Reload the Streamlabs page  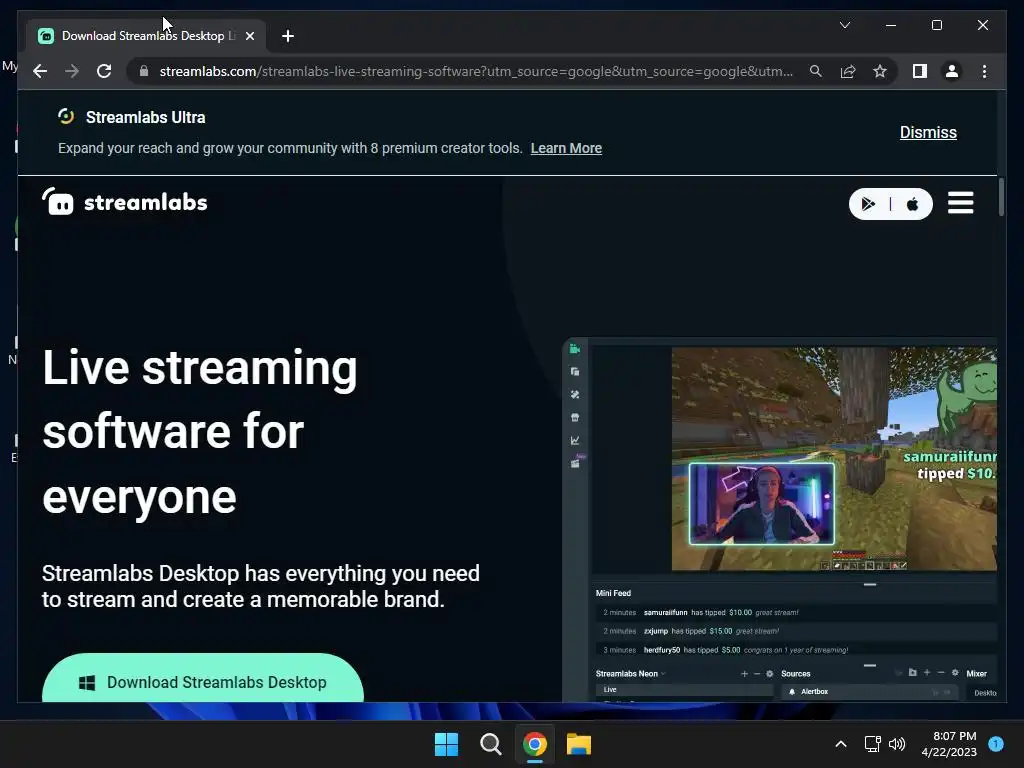tap(104, 71)
